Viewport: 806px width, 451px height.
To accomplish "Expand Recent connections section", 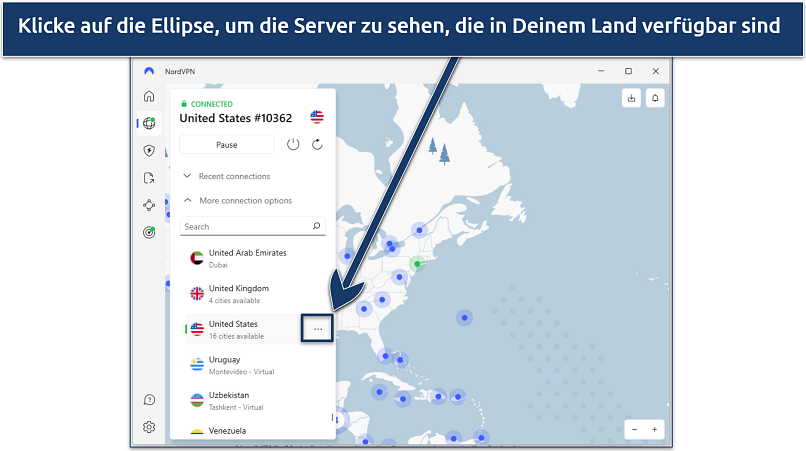I will [233, 176].
